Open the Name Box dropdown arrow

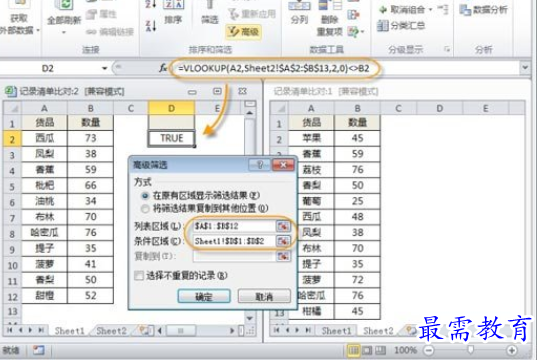(x=105, y=68)
